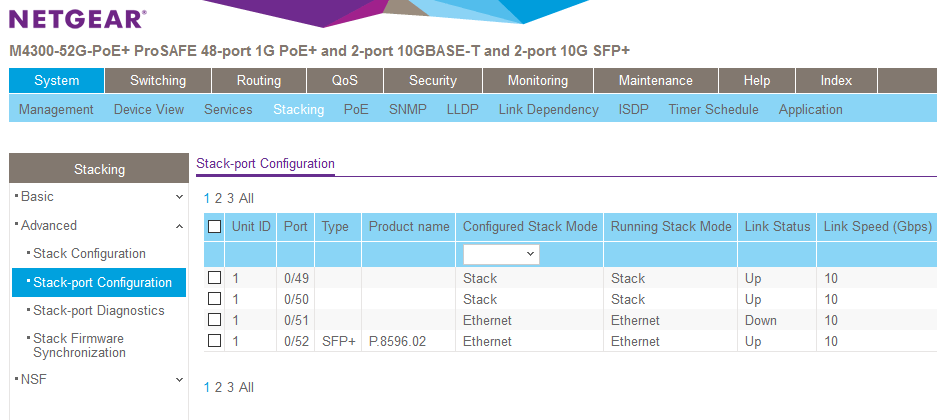Click the Stack-port Configuration panel title
The image size is (937, 420).
pyautogui.click(x=265, y=164)
